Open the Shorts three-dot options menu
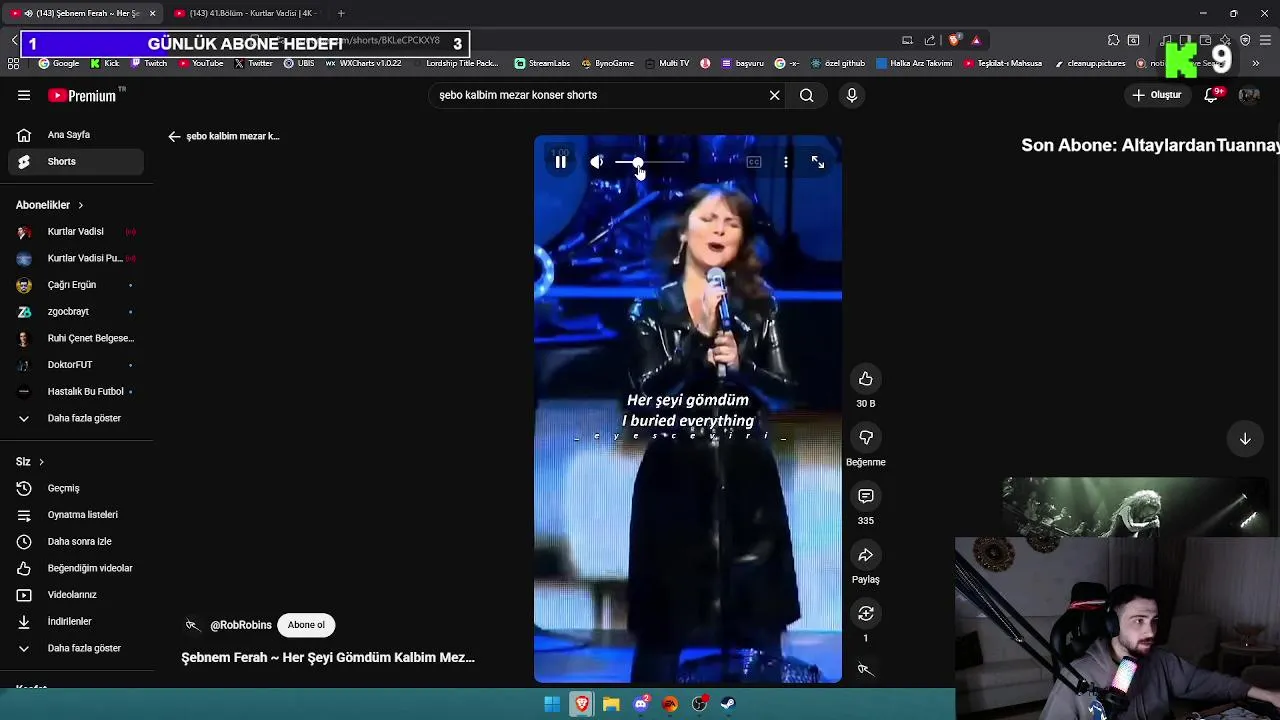The height and width of the screenshot is (720, 1280). pyautogui.click(x=786, y=162)
